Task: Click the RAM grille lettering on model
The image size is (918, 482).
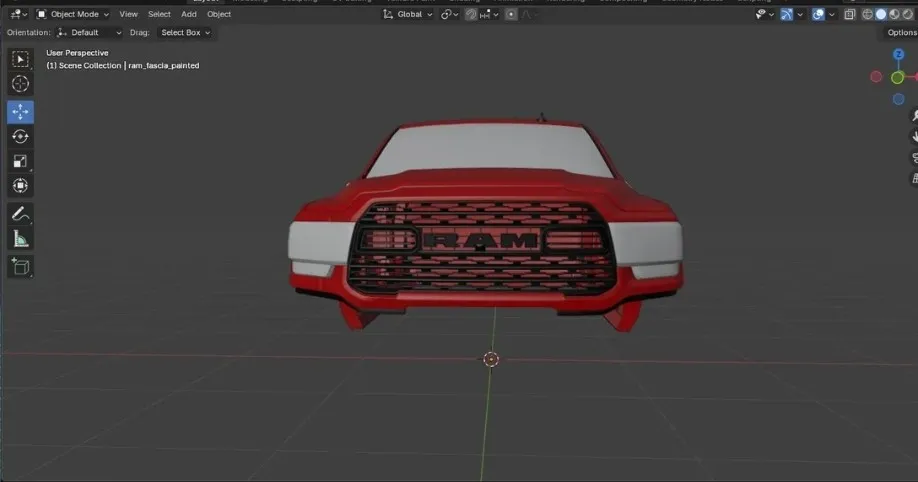Action: pos(480,240)
